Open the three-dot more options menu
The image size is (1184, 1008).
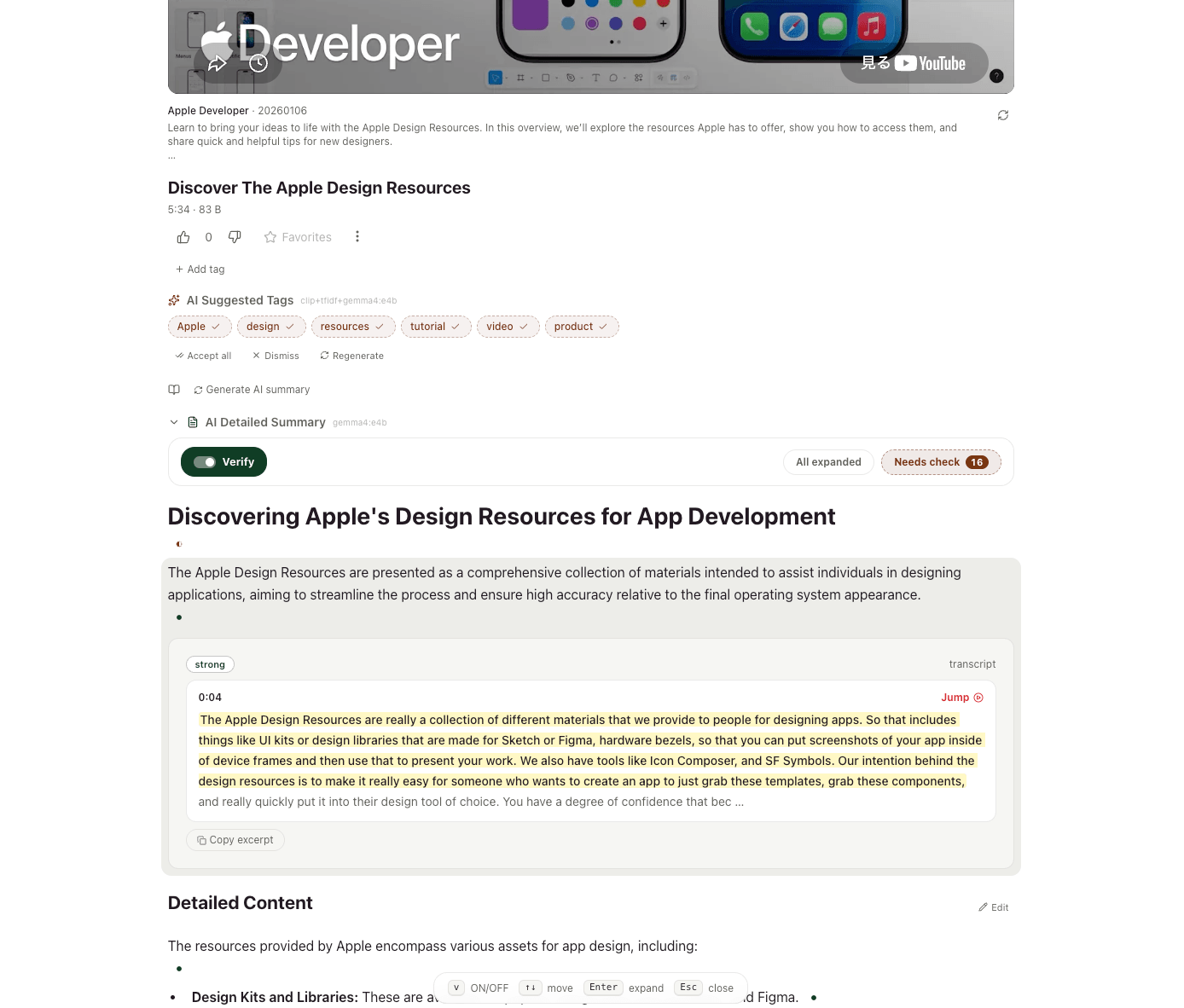coord(357,237)
